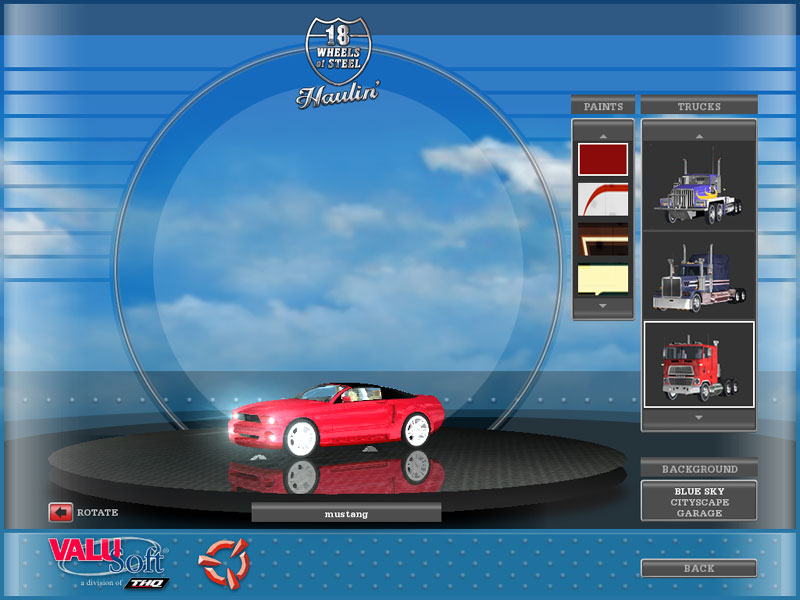The width and height of the screenshot is (800, 600).
Task: Choose the red cabover truck thumbnail
Action: point(699,365)
